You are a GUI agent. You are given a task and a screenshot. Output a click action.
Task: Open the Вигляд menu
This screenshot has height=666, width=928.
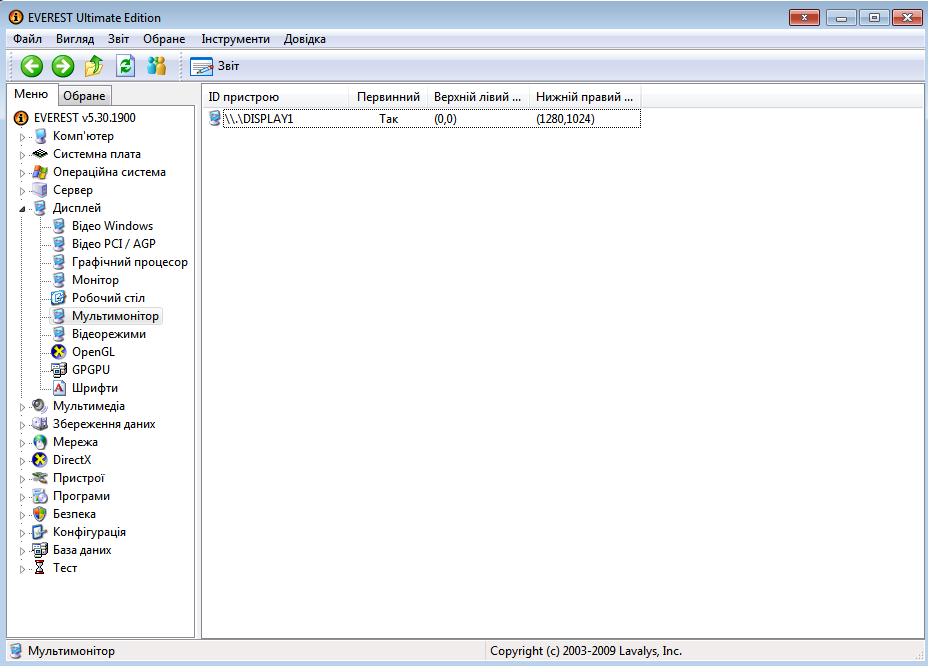[75, 39]
